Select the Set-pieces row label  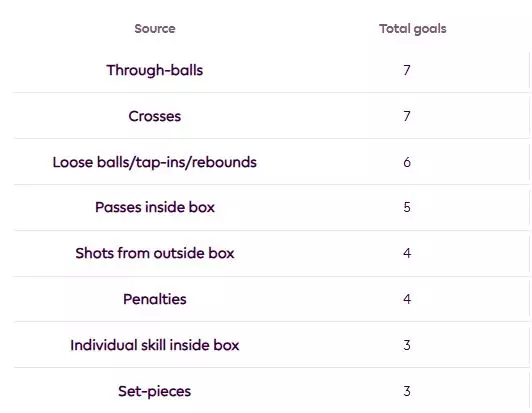(x=155, y=392)
